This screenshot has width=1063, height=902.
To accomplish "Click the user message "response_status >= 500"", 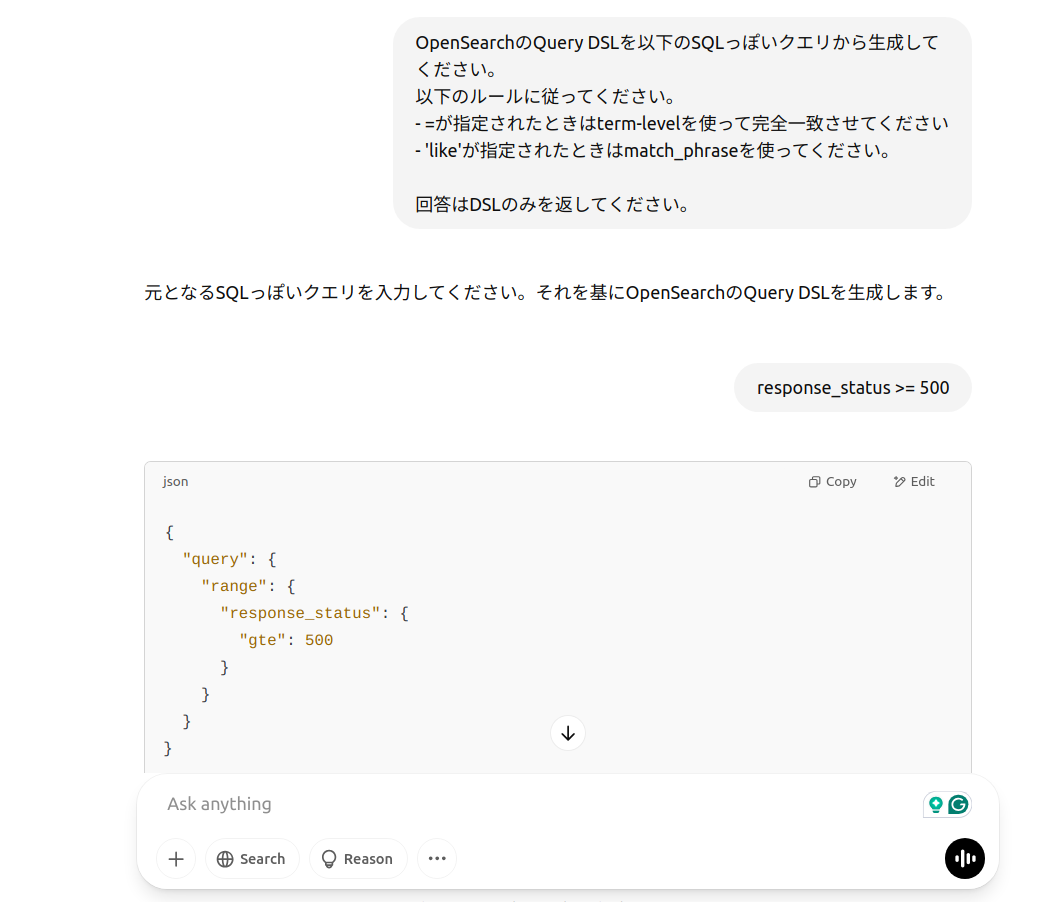I will click(852, 388).
